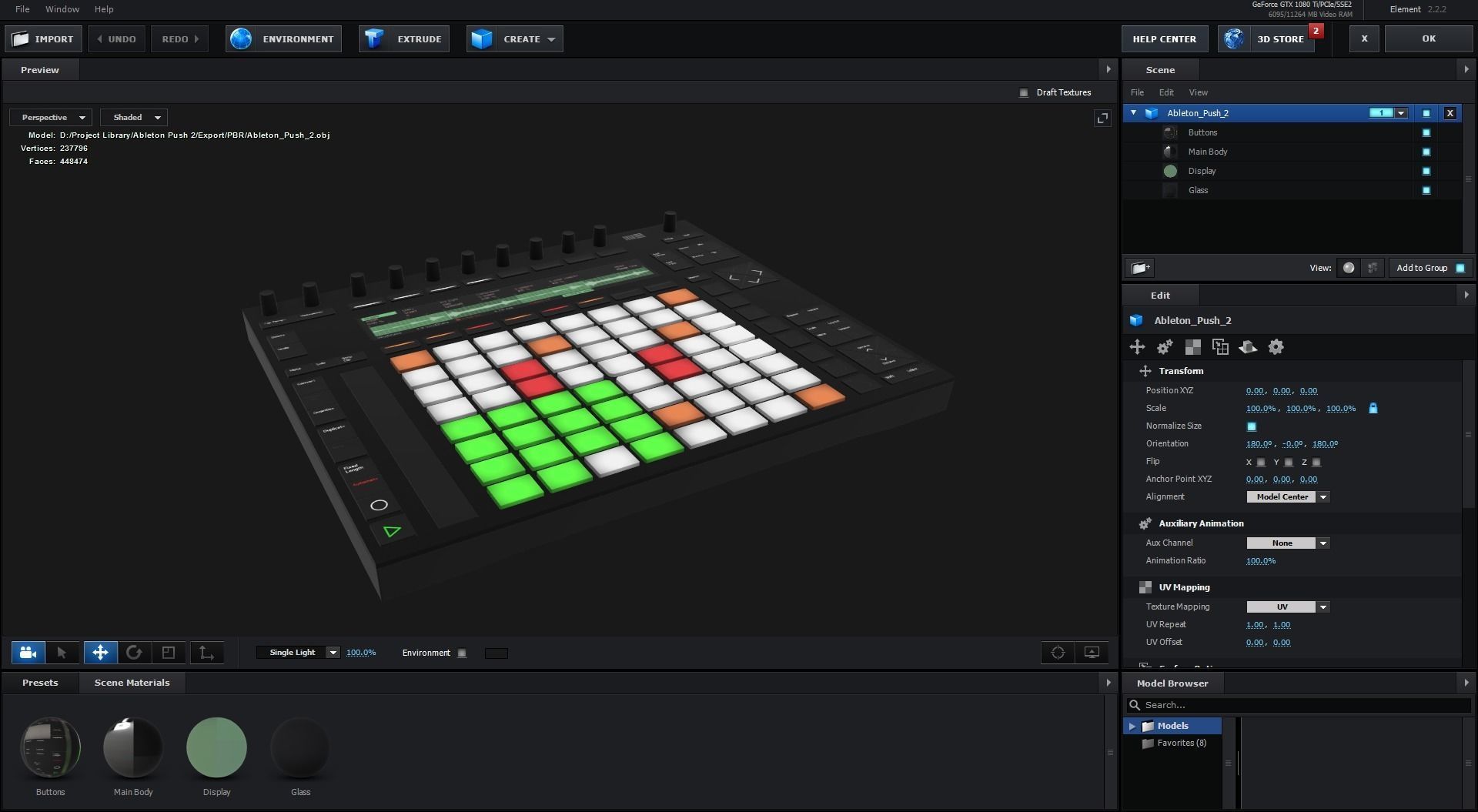Select the anchor point axis tool
Image resolution: width=1478 pixels, height=812 pixels.
(x=206, y=653)
